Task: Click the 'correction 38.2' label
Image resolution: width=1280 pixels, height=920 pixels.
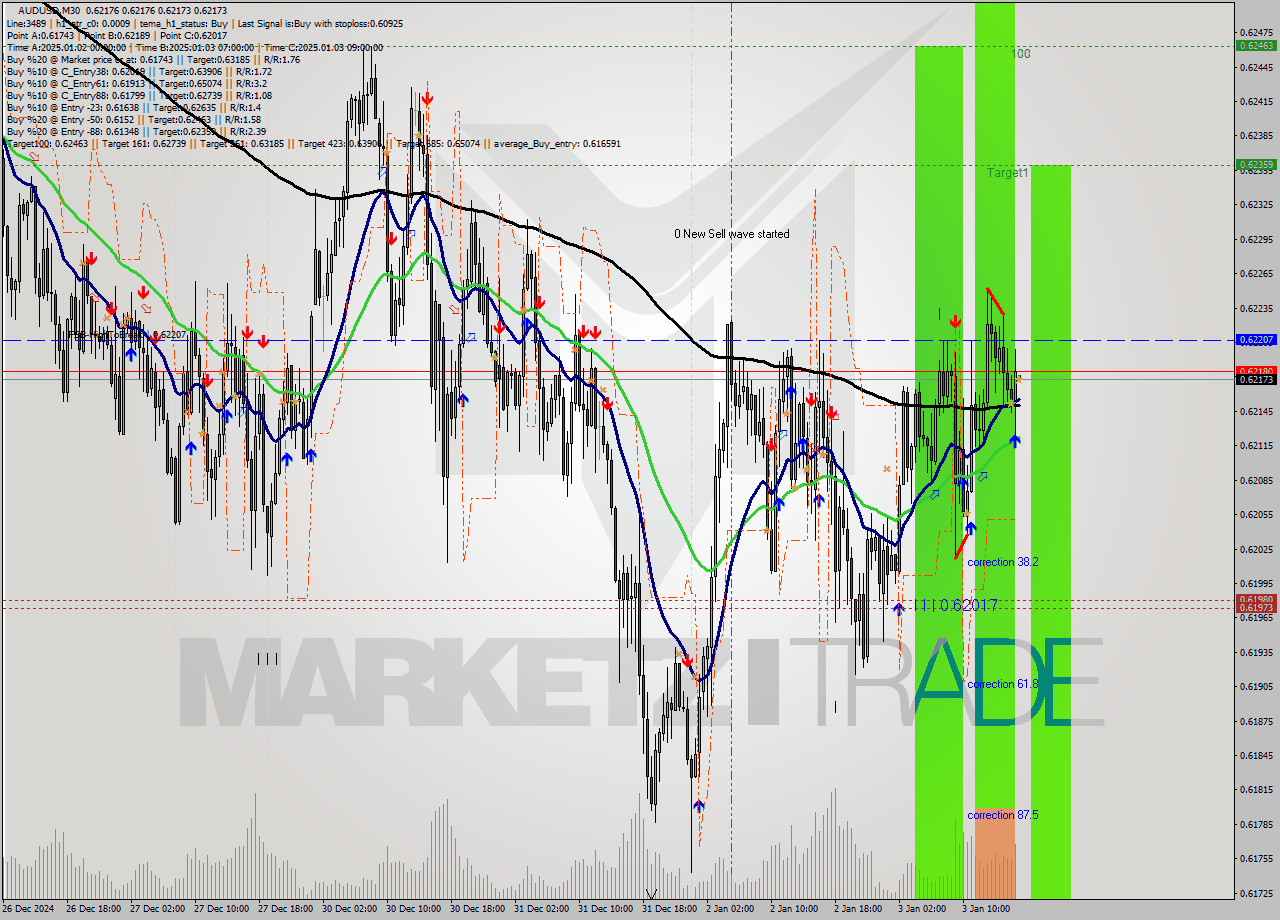Action: (1003, 562)
